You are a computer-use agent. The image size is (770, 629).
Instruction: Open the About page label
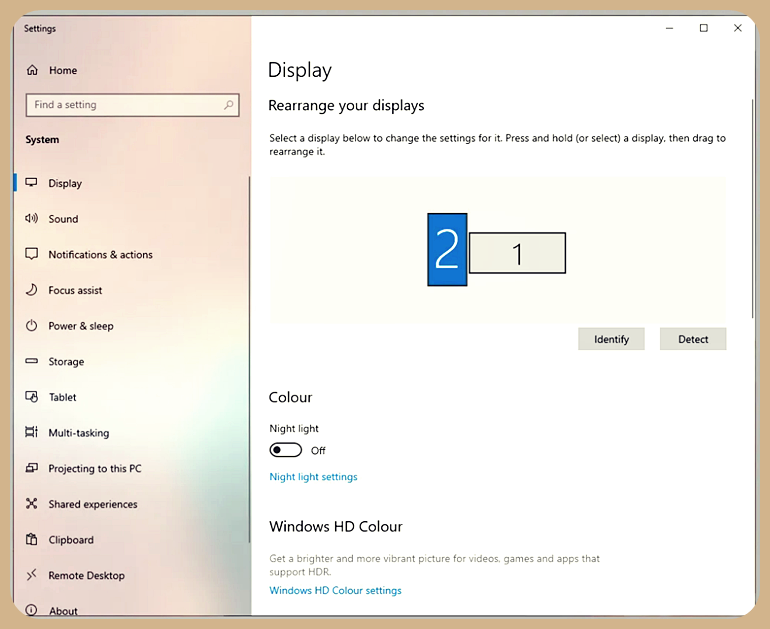point(63,611)
